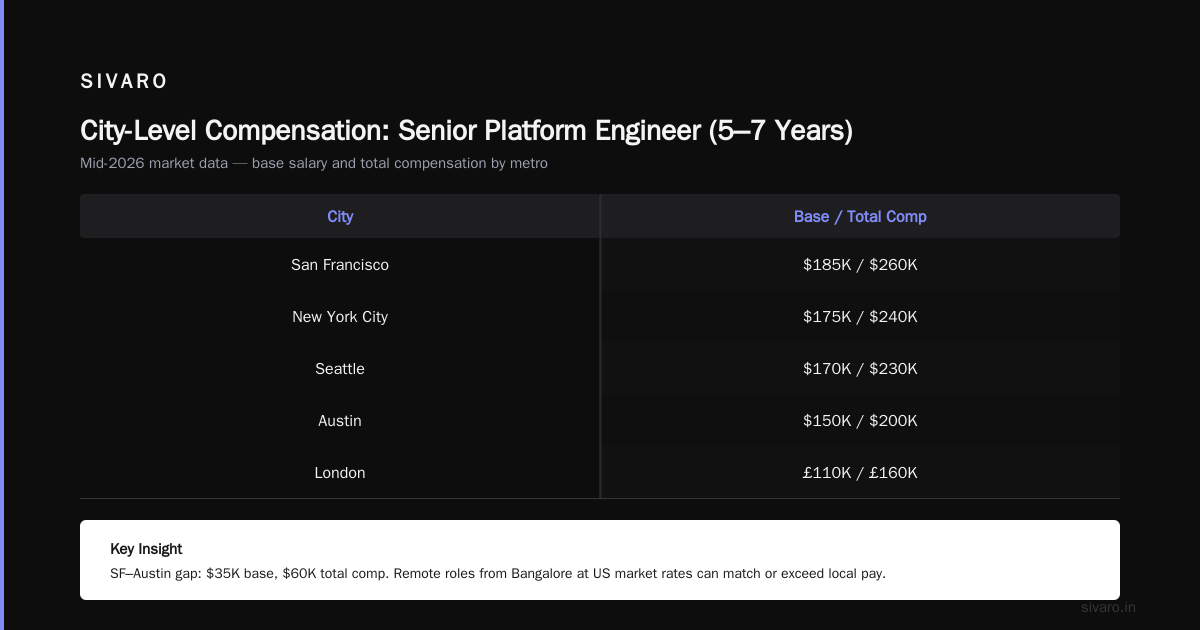
Task: Click the £110K / £160K value
Action: (x=860, y=473)
